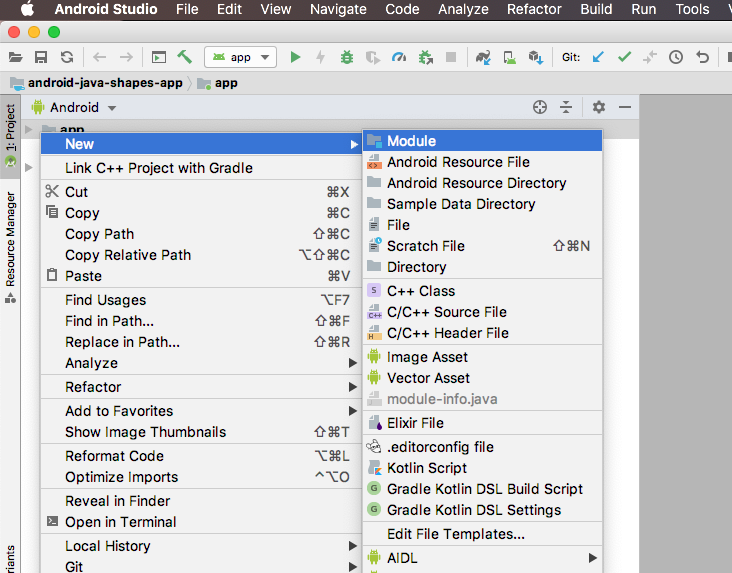Click the Debug bug icon
Screen dimensions: 732x573
(347, 57)
